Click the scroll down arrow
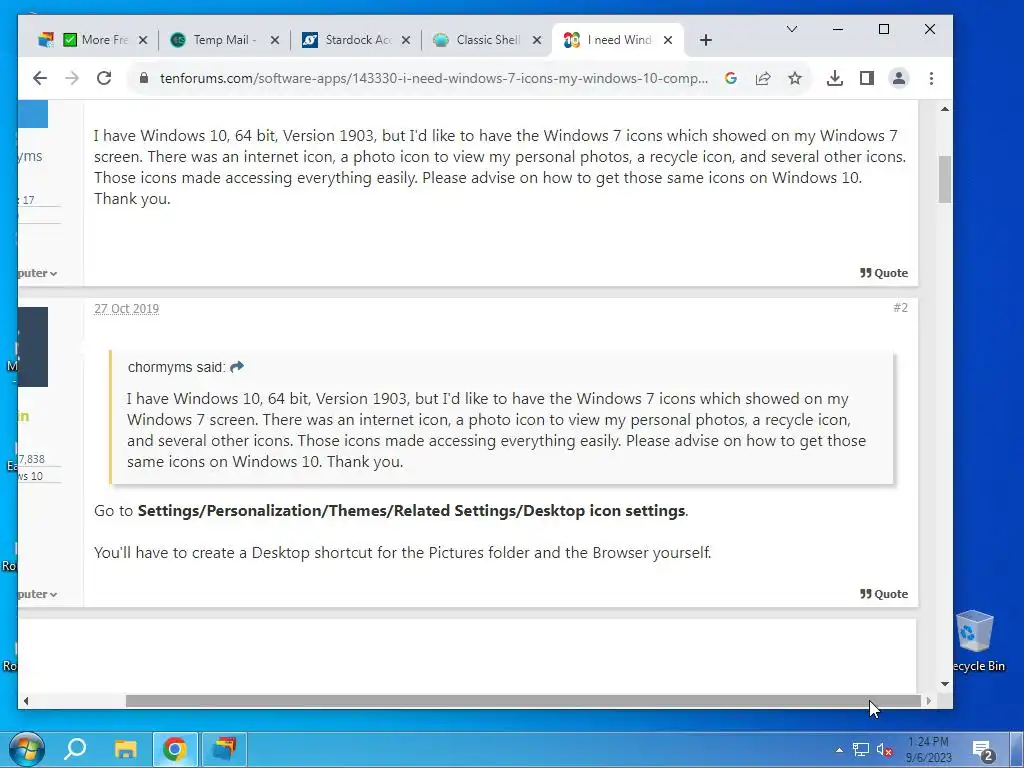Viewport: 1024px width, 768px height. point(945,684)
